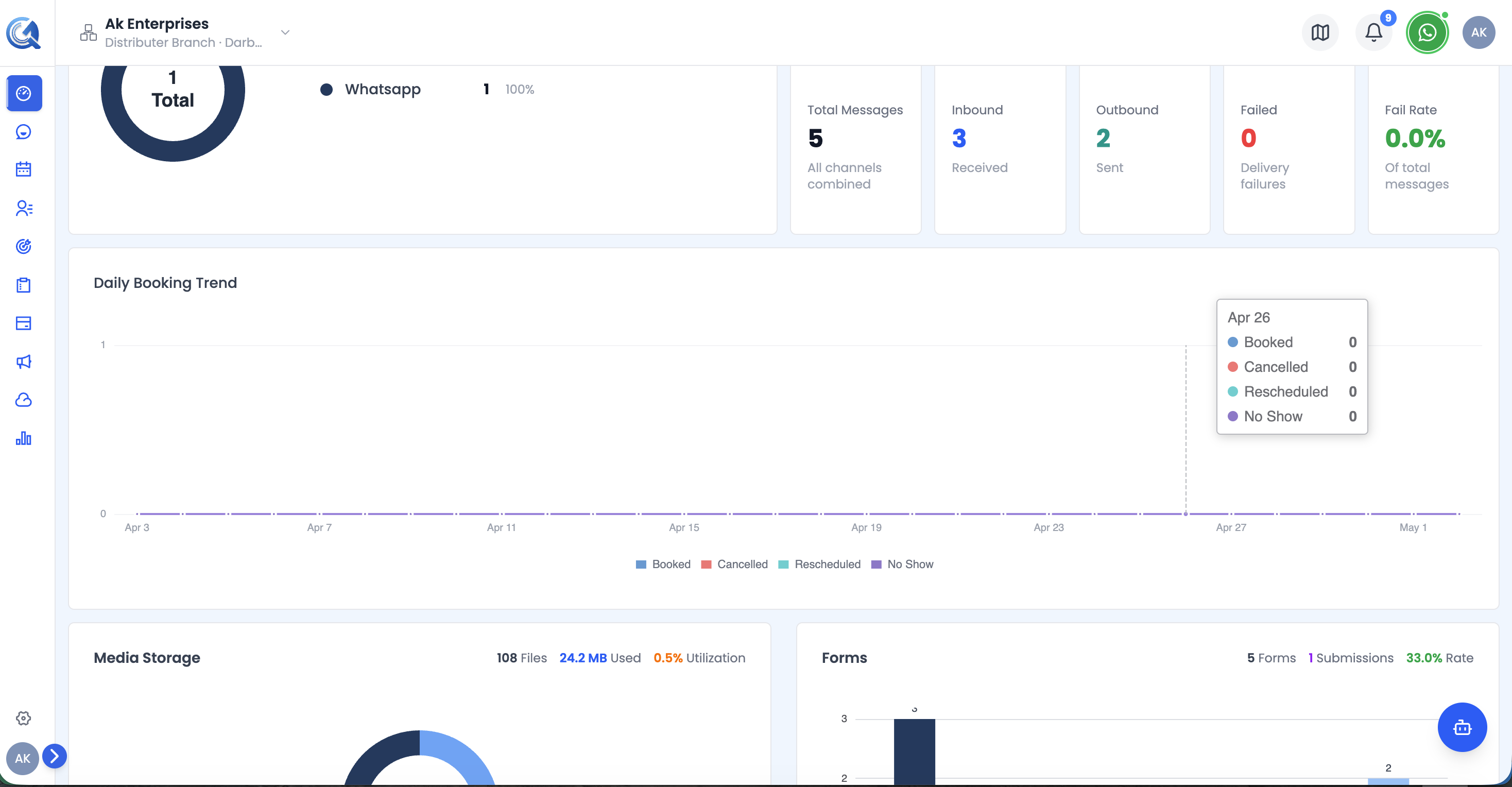Viewport: 1512px width, 787px height.
Task: Toggle the Cancelled series in chart legend
Action: (x=734, y=564)
